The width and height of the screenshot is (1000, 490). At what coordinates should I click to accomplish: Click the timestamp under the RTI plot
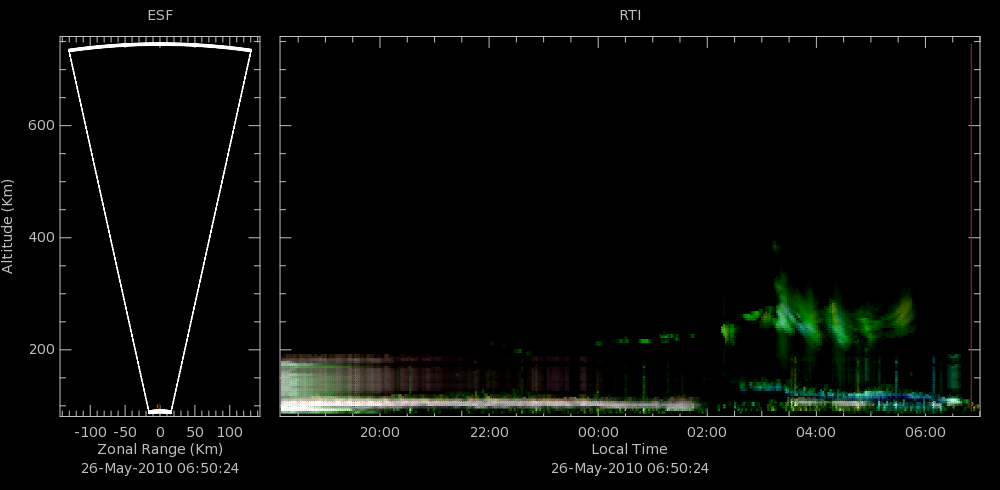coord(629,468)
